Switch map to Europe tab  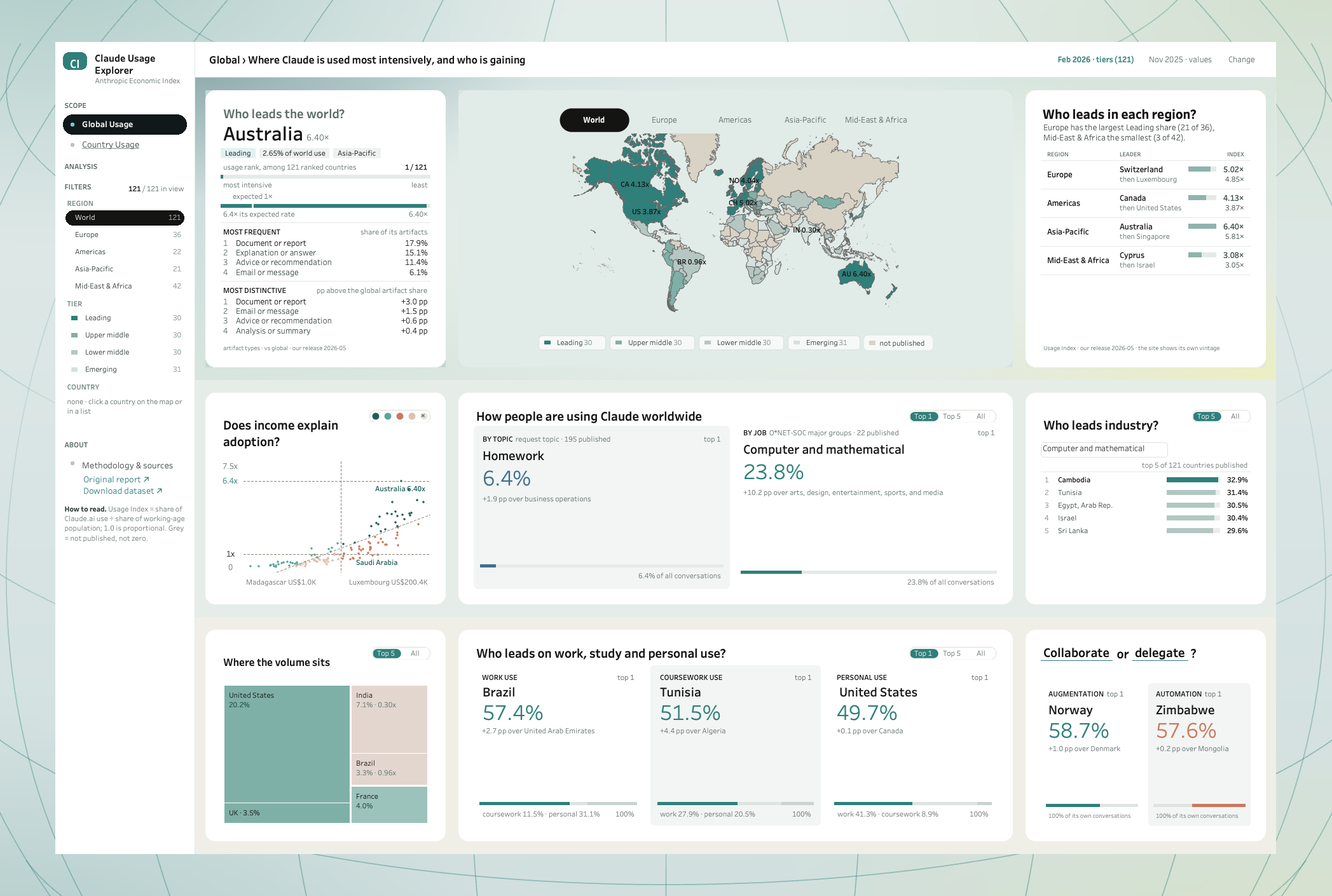click(664, 120)
